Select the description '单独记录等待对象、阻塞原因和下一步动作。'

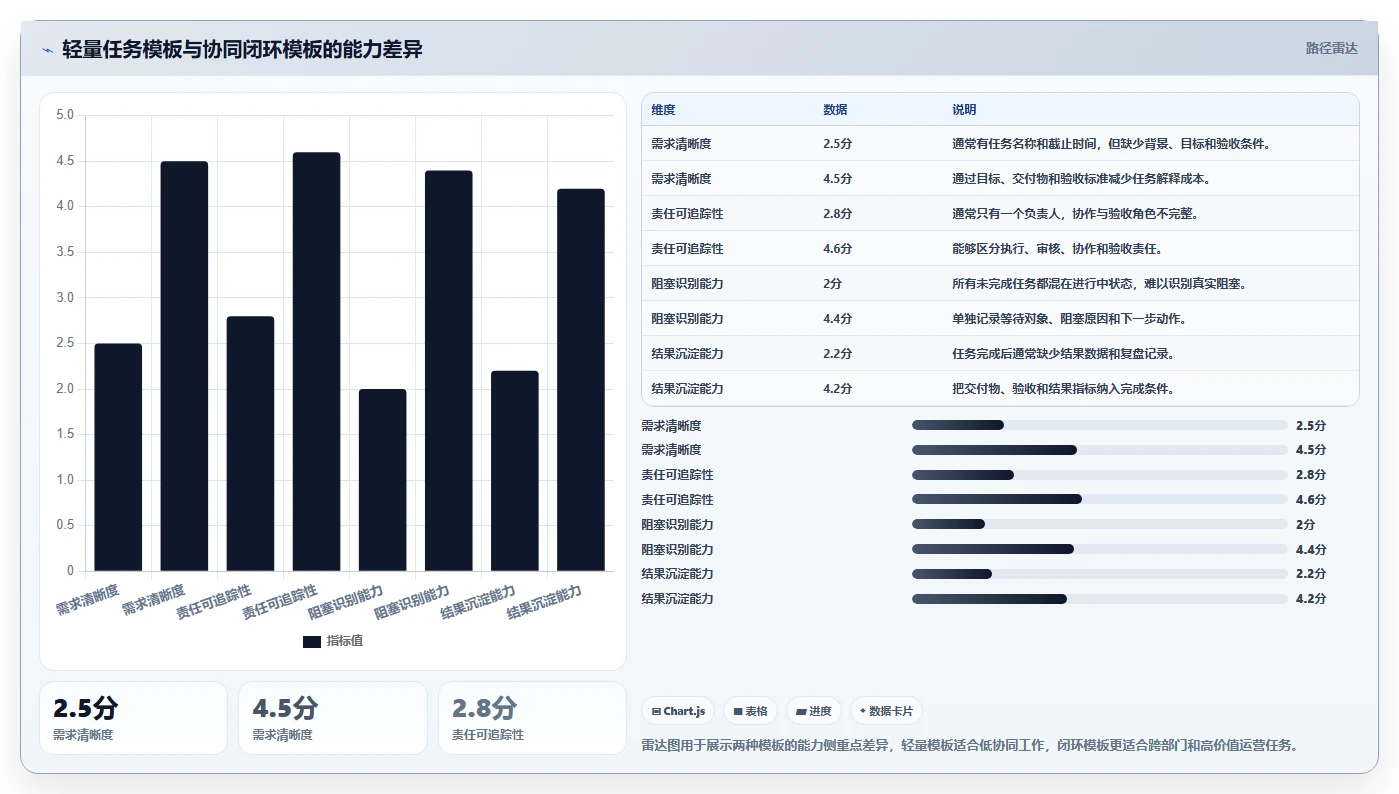(1069, 319)
